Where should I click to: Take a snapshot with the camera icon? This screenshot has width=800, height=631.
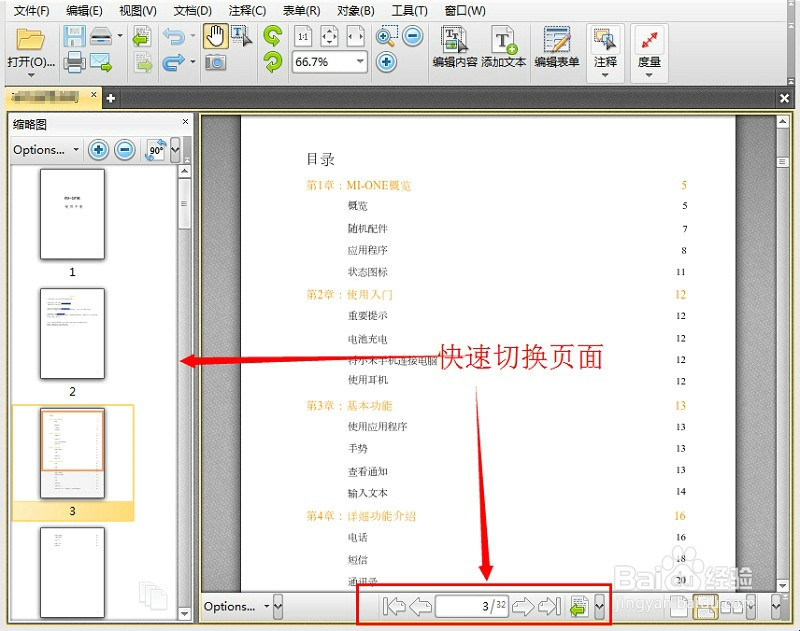(214, 60)
